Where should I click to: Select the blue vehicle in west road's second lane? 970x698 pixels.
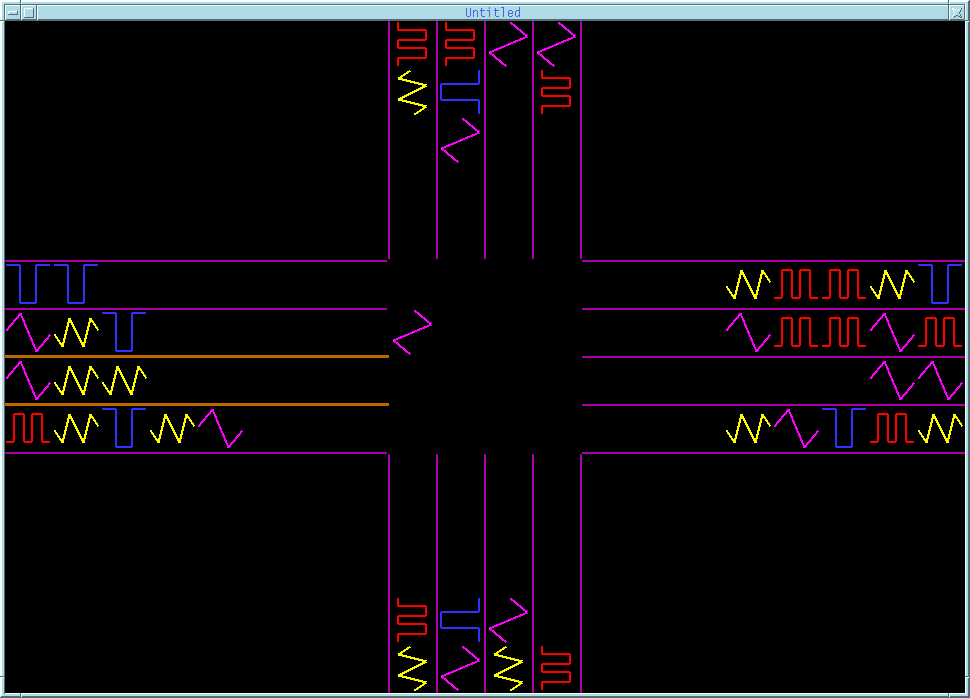click(x=124, y=332)
